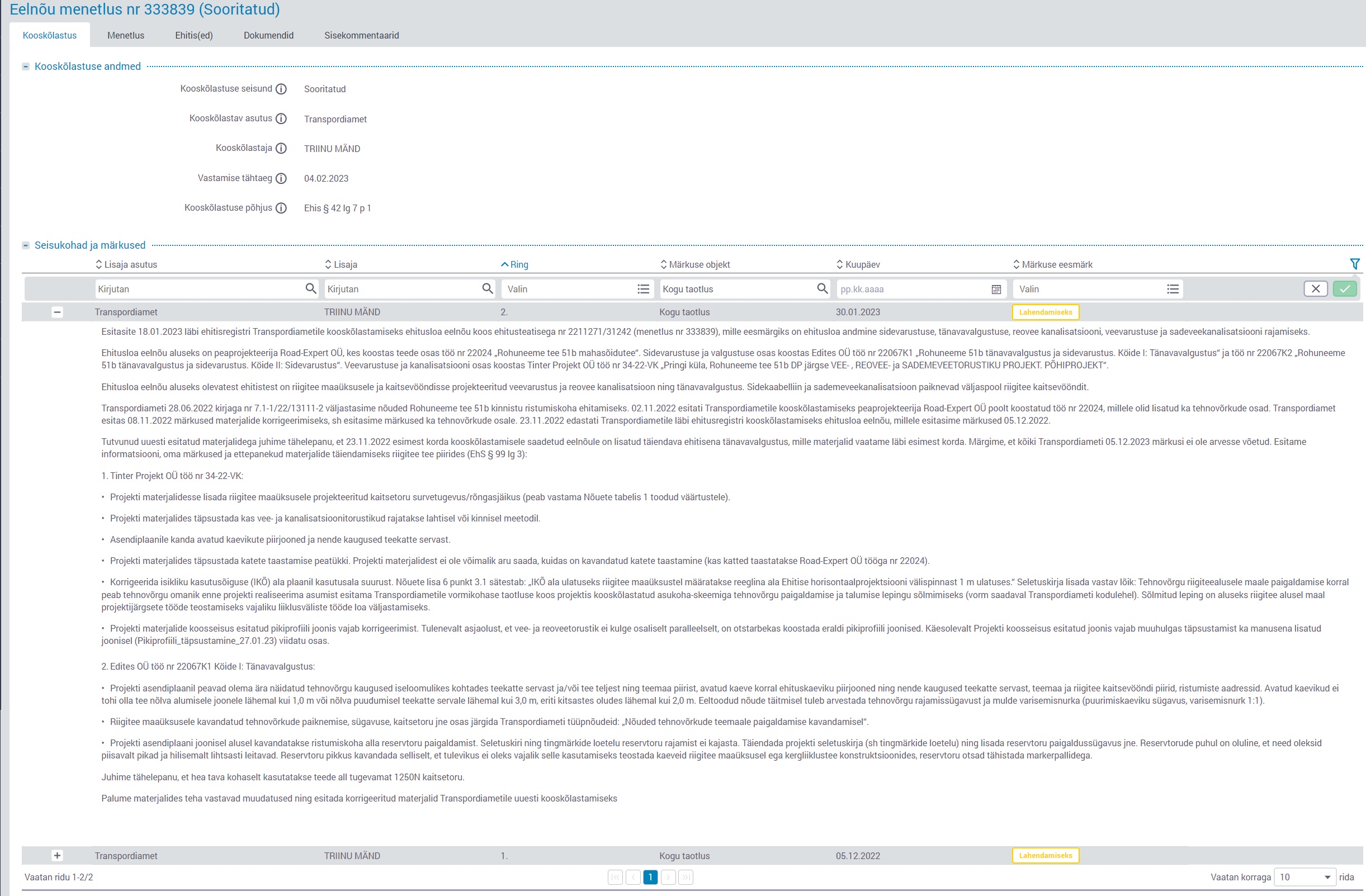
Task: Open the Ring filter dropdown
Action: pos(578,289)
